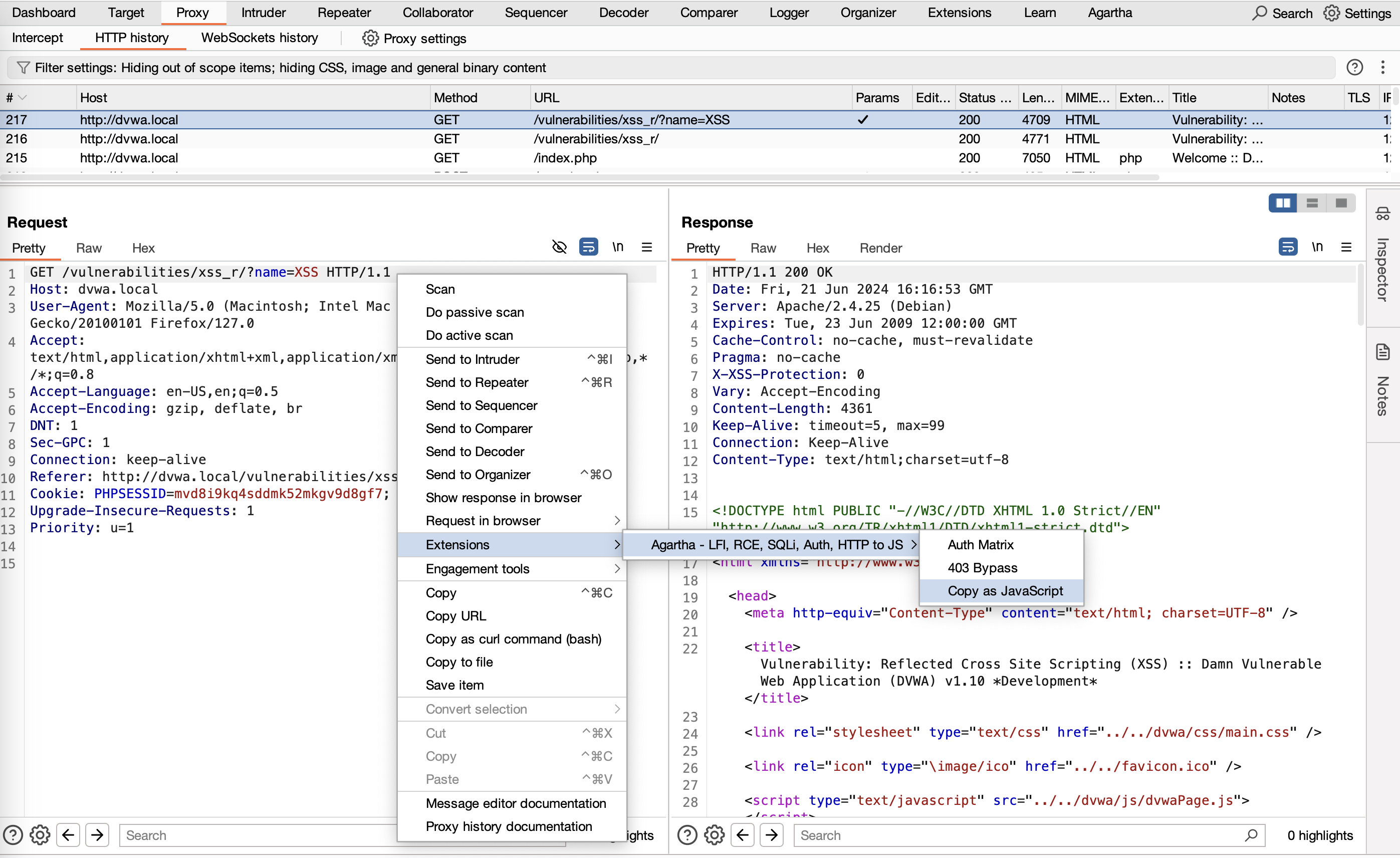Image resolution: width=1400 pixels, height=858 pixels.
Task: Click URL column header
Action: coord(691,98)
